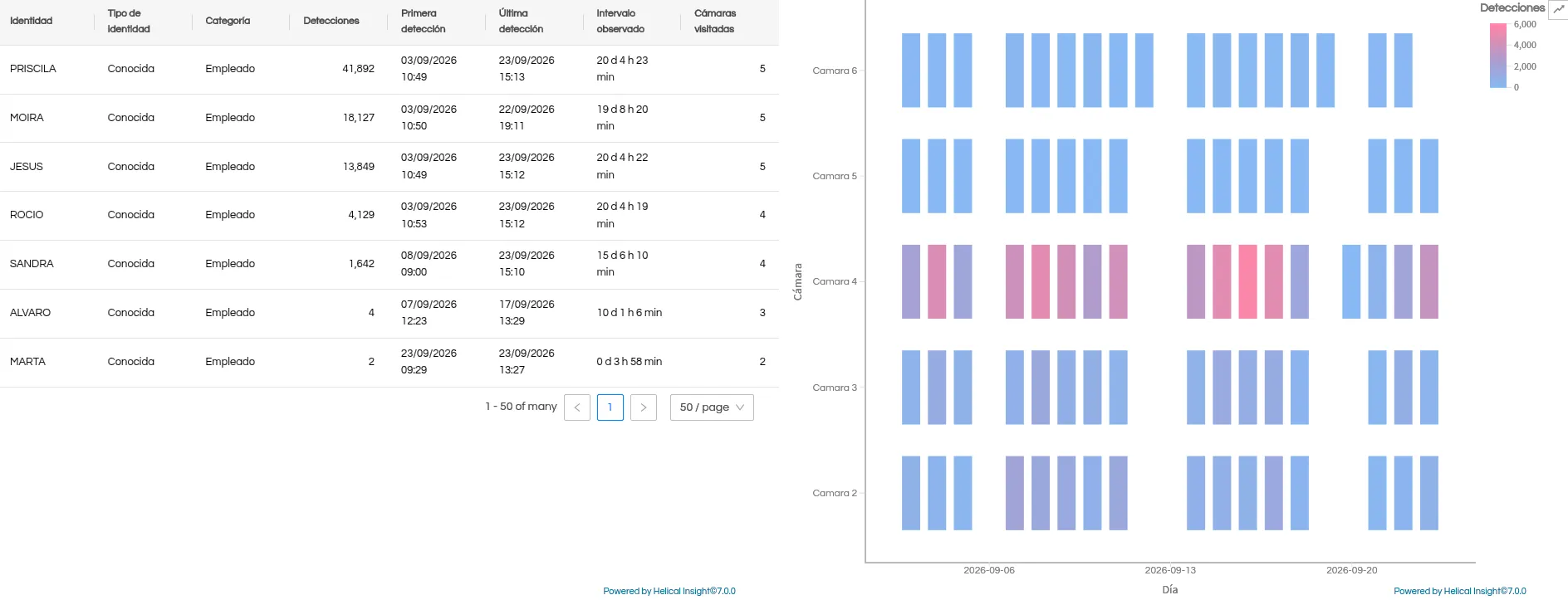1568x600 pixels.
Task: Click the Intervalo observado column header
Action: (x=620, y=21)
